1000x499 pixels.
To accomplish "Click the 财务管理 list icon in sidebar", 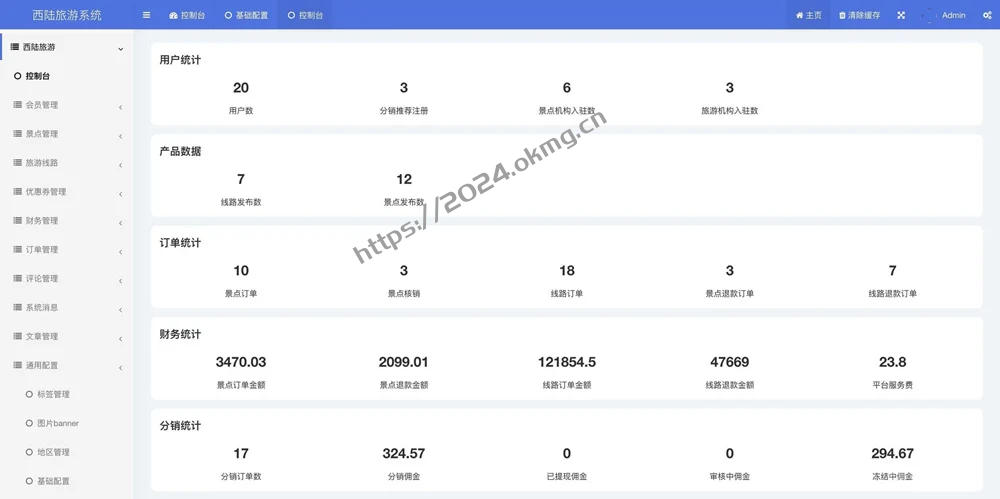I will pos(17,220).
